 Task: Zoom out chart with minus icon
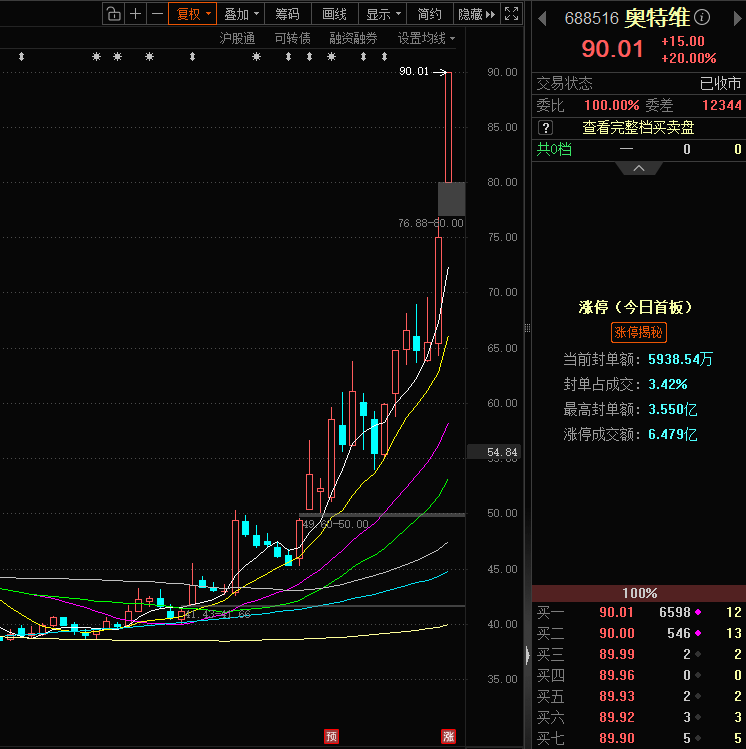click(x=157, y=14)
